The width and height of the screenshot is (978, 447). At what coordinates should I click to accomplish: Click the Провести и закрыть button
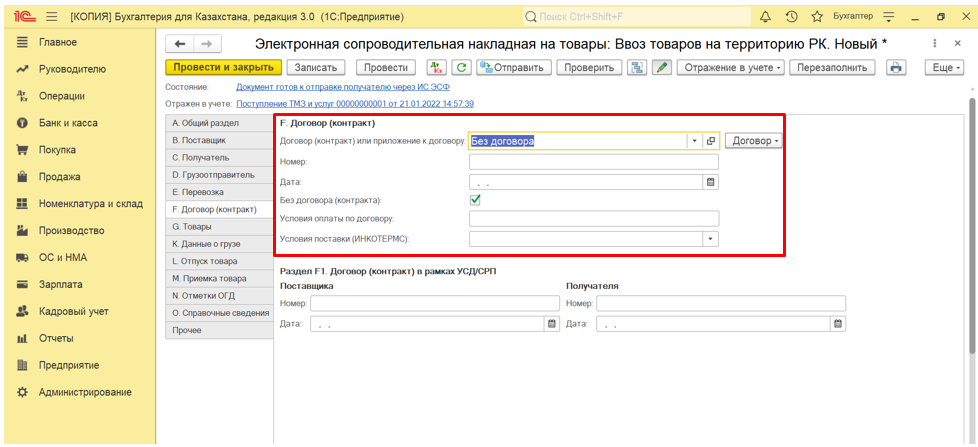point(223,67)
